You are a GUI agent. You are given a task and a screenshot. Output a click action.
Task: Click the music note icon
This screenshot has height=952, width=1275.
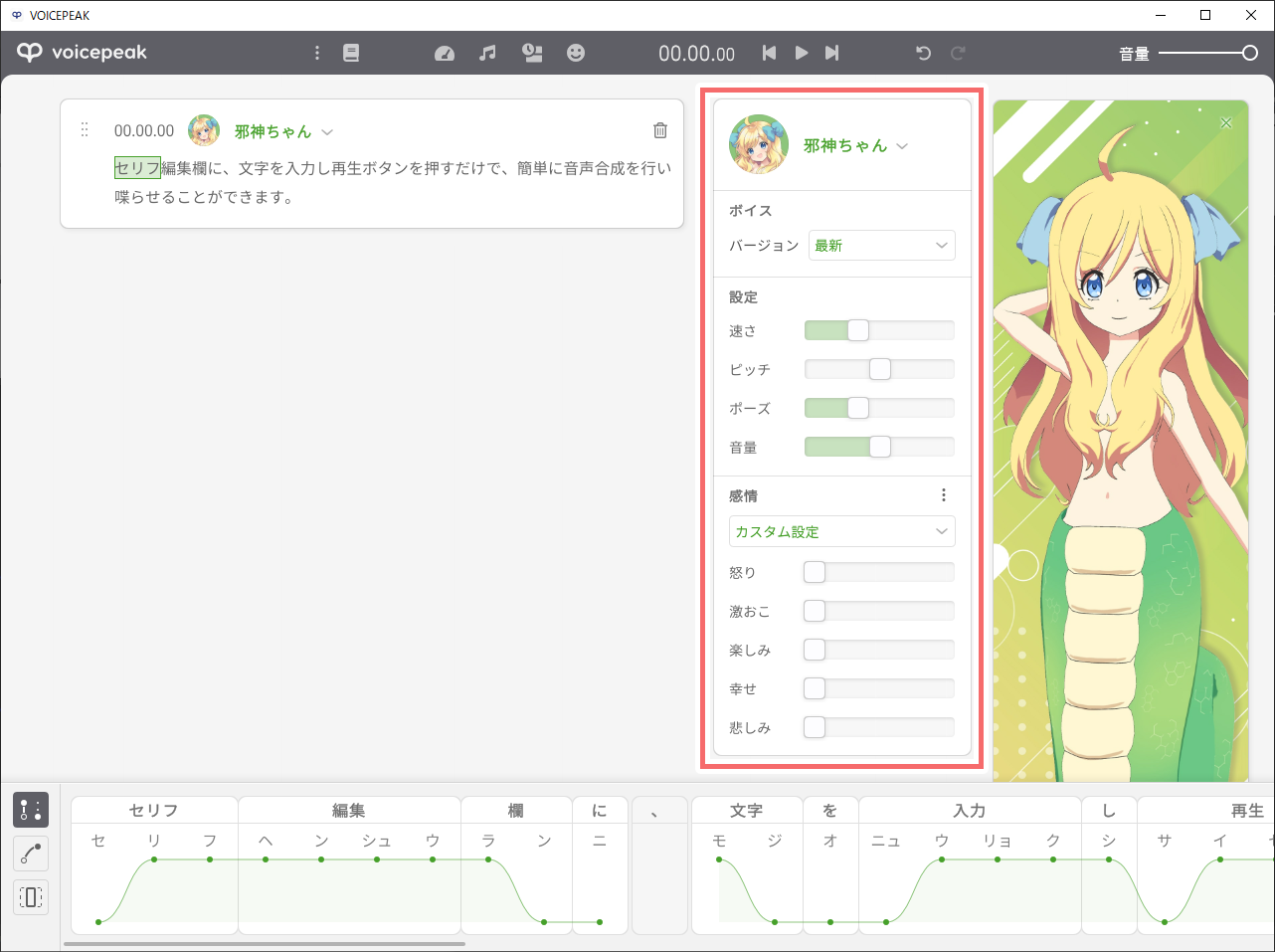[487, 53]
